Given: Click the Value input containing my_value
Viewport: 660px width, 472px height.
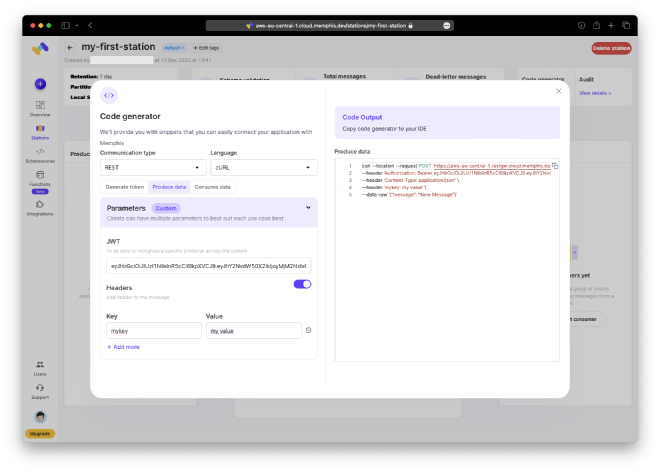Looking at the screenshot, I should 252,330.
